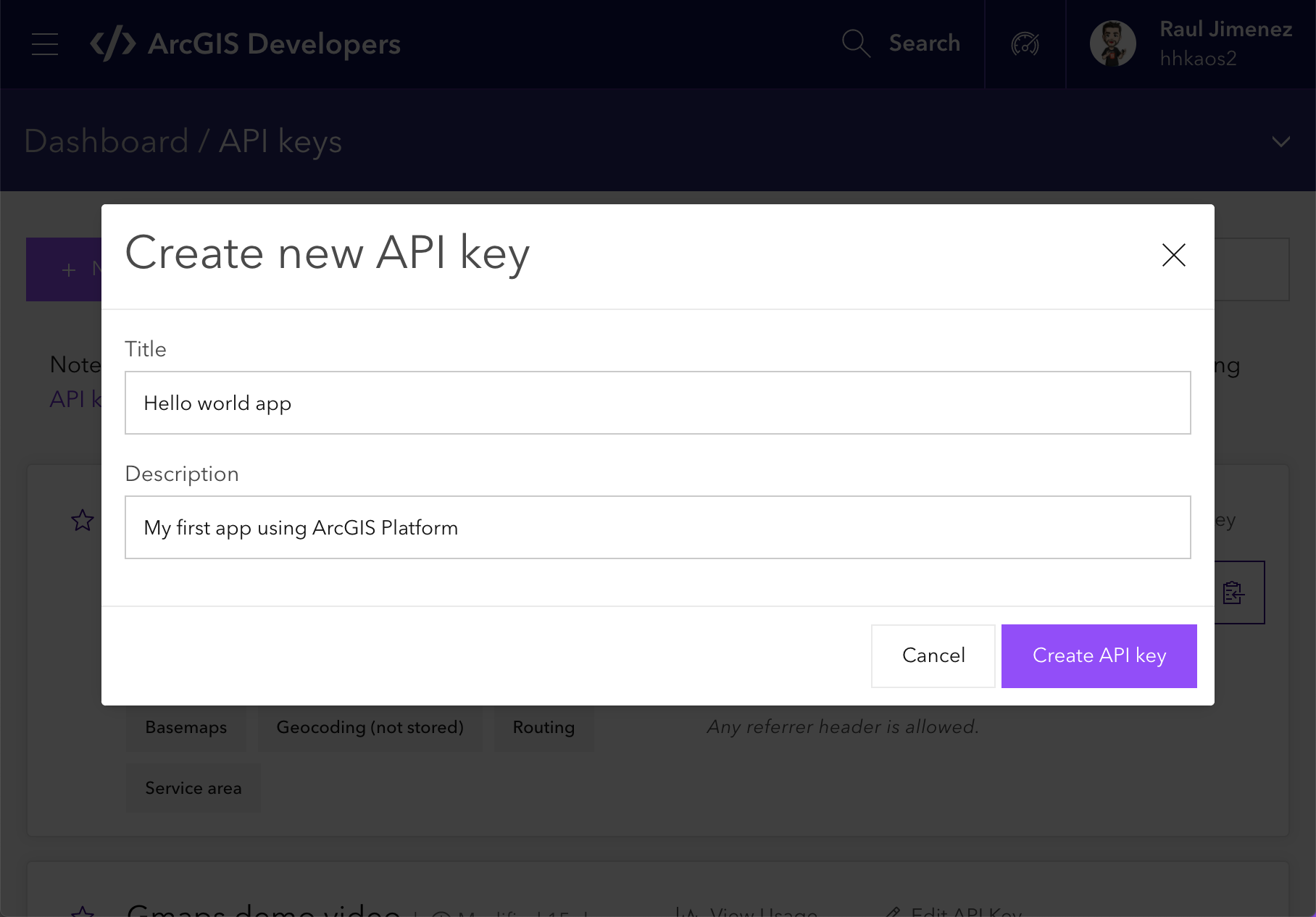
Task: Click the ArcGIS Developers code-bracket logo
Action: (x=112, y=44)
